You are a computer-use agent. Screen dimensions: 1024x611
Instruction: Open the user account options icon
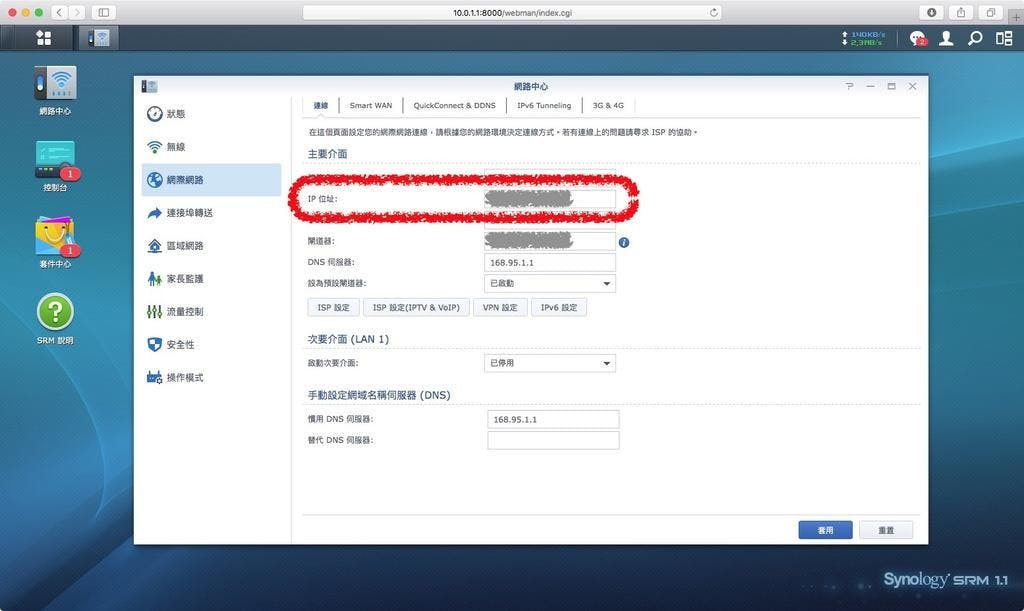point(946,38)
